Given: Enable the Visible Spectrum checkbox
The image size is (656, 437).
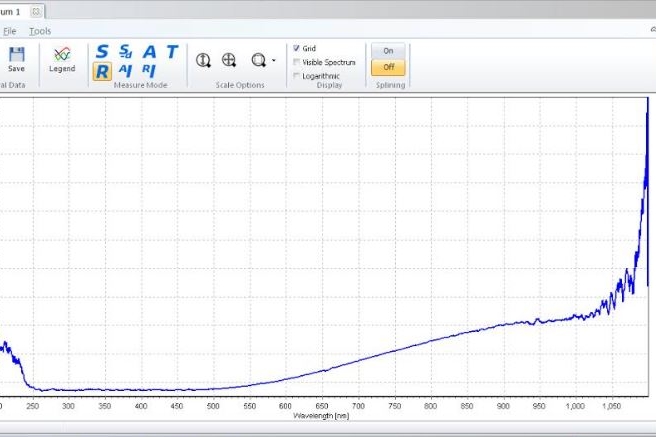Looking at the screenshot, I should 297,62.
